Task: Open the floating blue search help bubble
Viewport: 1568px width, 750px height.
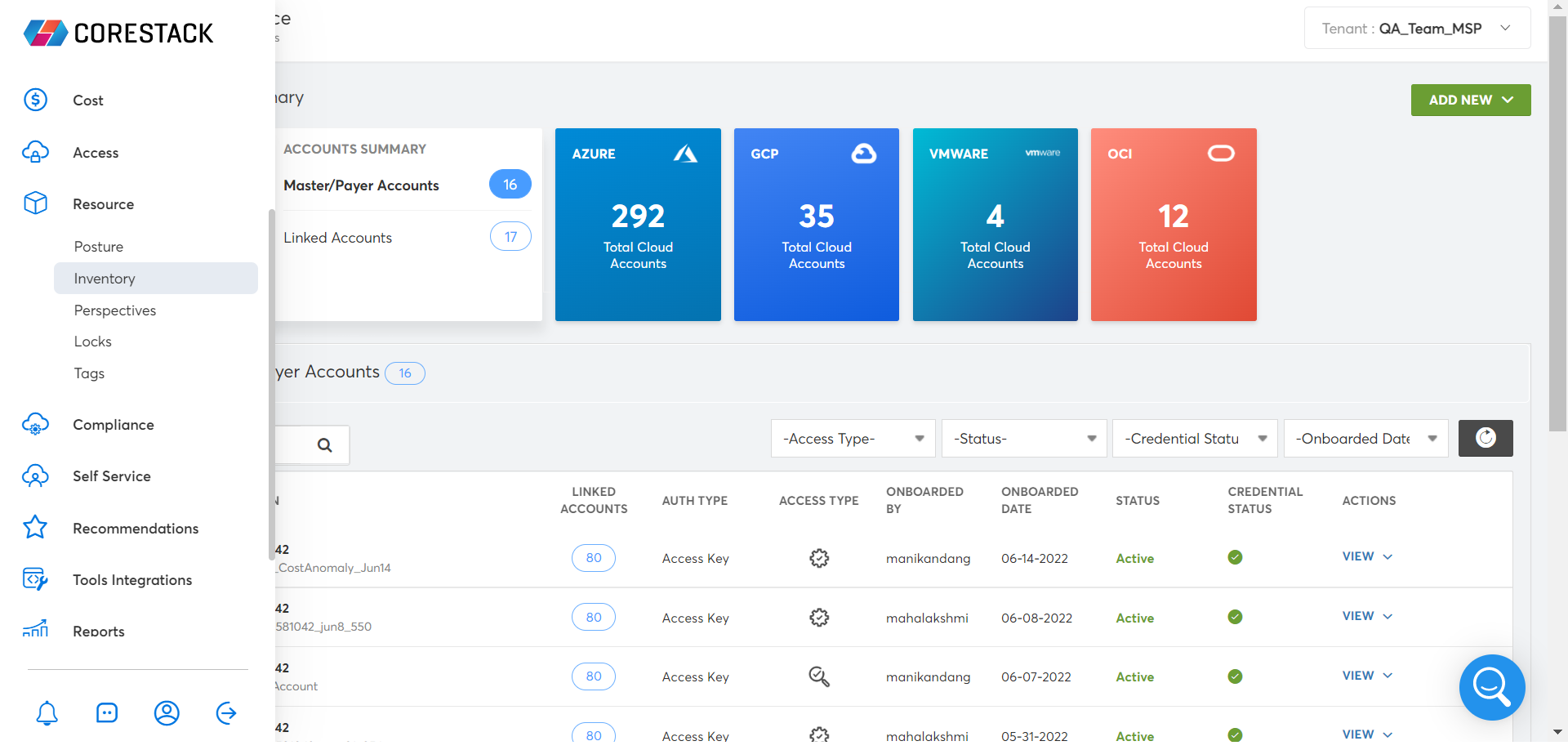Action: (1491, 687)
